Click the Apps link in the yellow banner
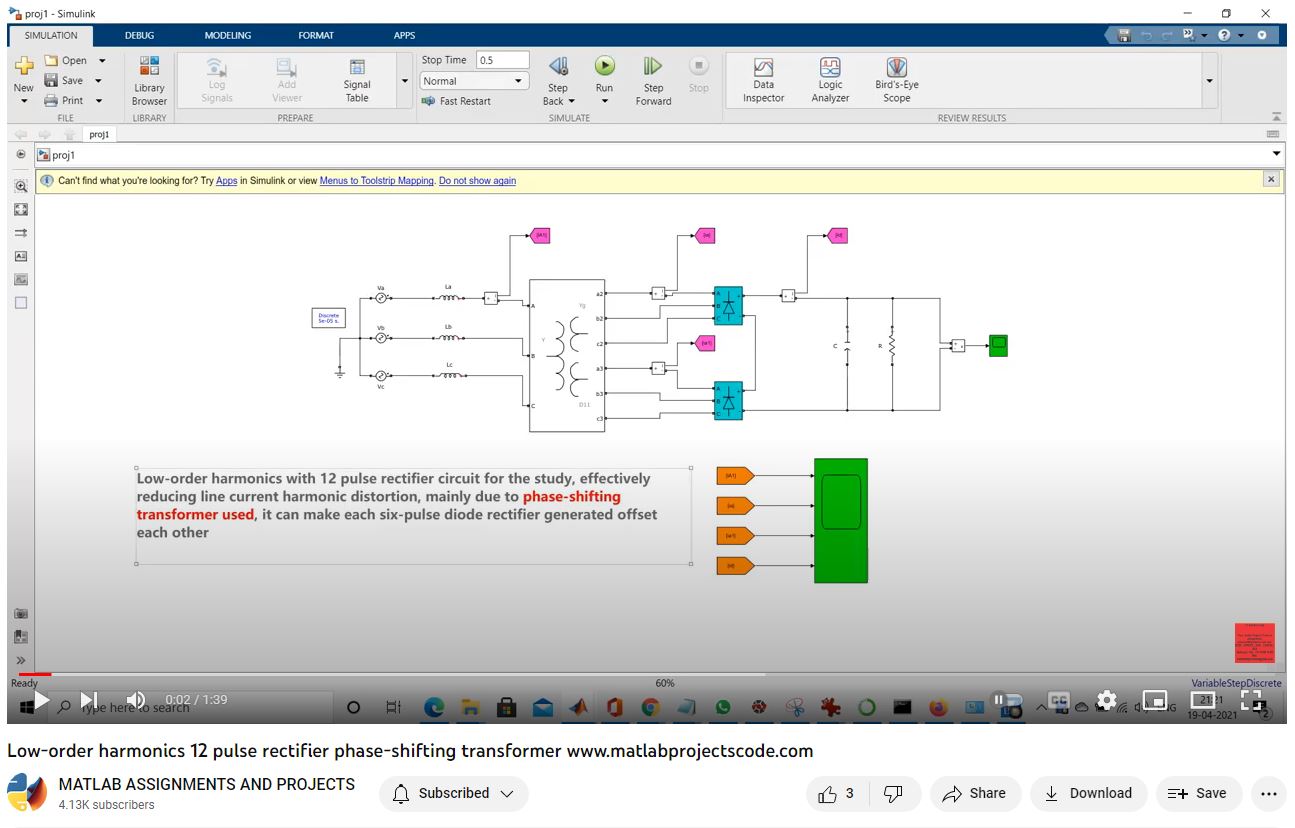 [227, 181]
